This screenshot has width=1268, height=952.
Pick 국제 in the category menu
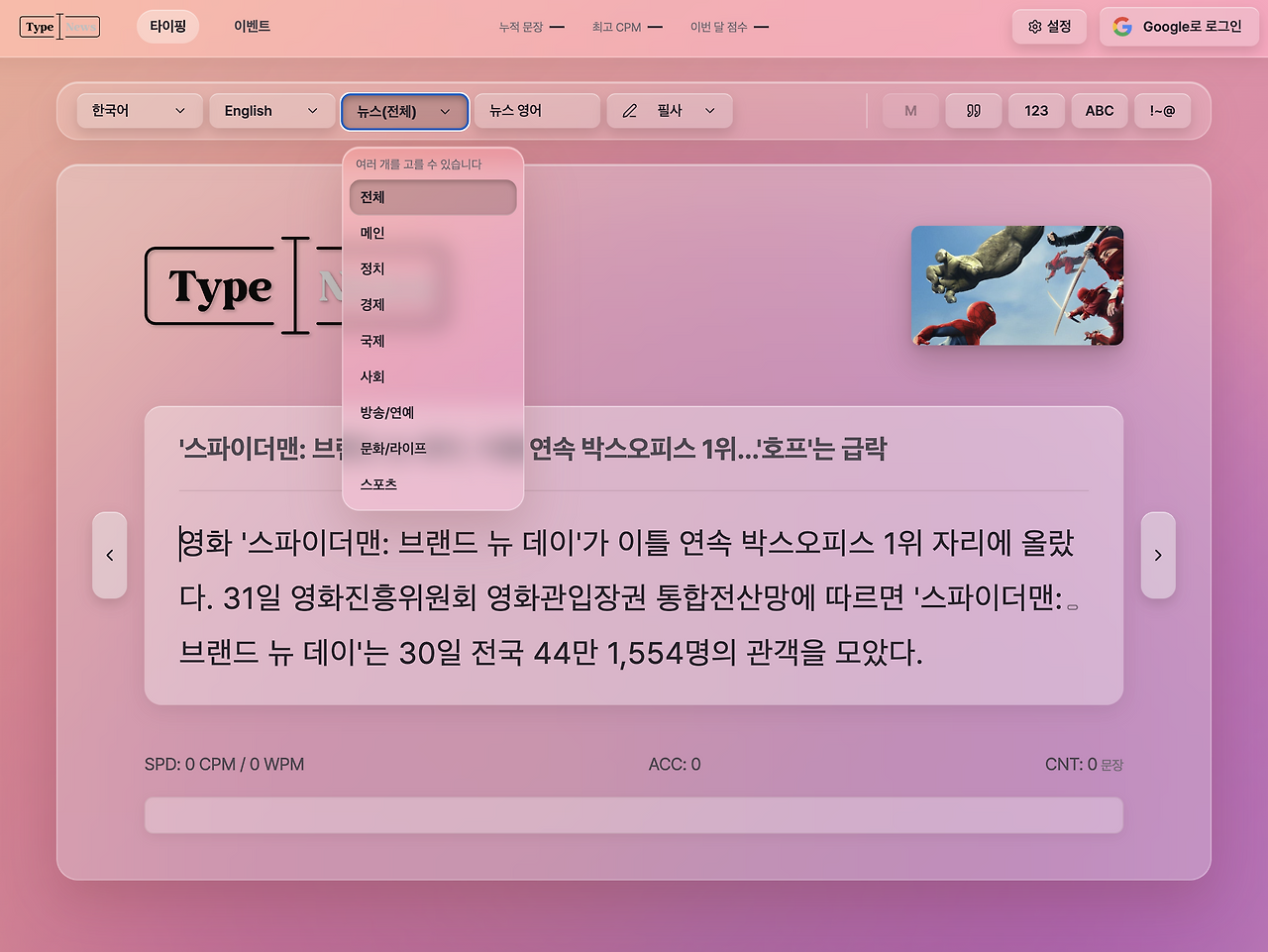click(433, 341)
